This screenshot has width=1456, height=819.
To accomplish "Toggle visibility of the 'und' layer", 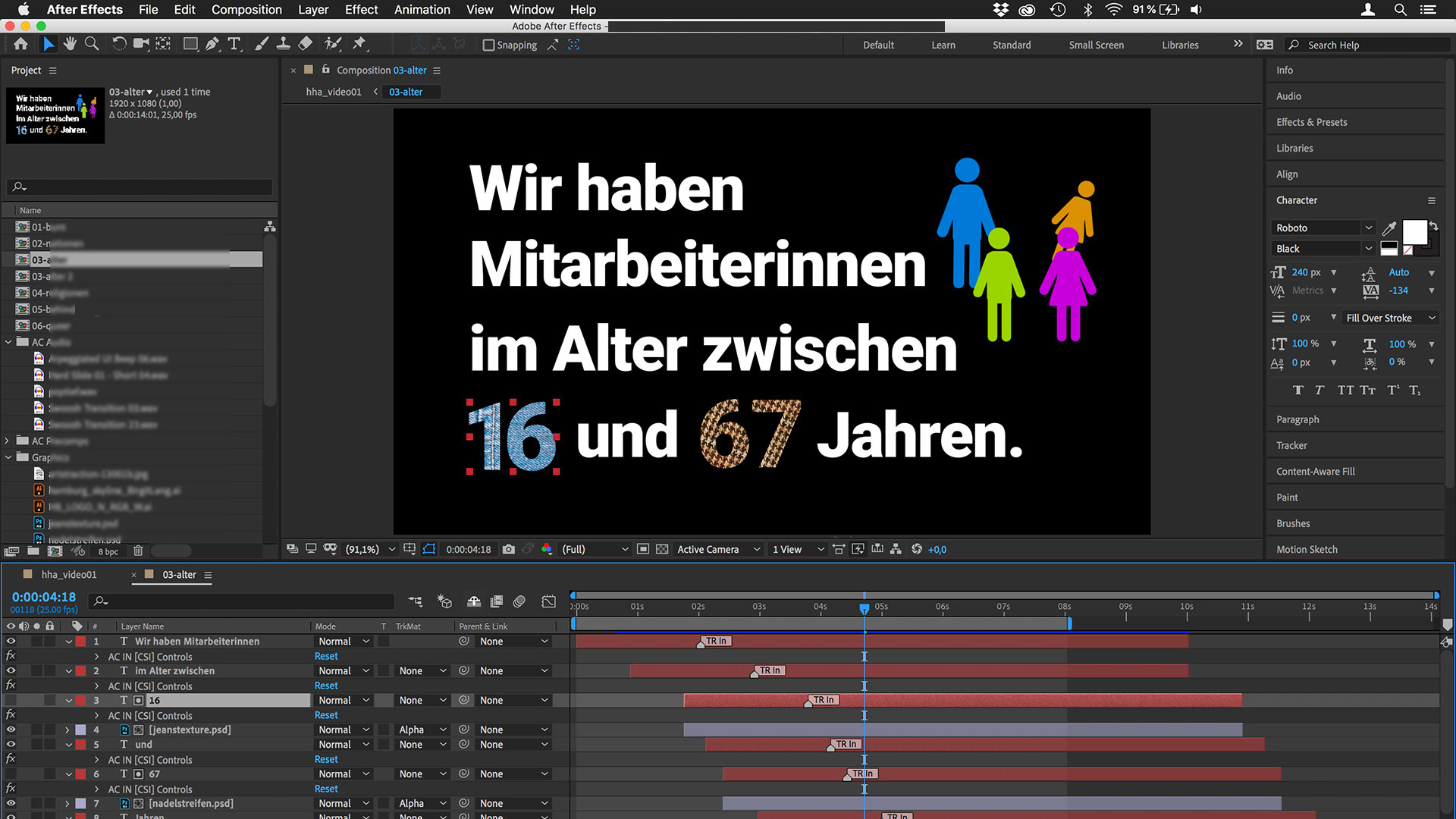I will [11, 745].
